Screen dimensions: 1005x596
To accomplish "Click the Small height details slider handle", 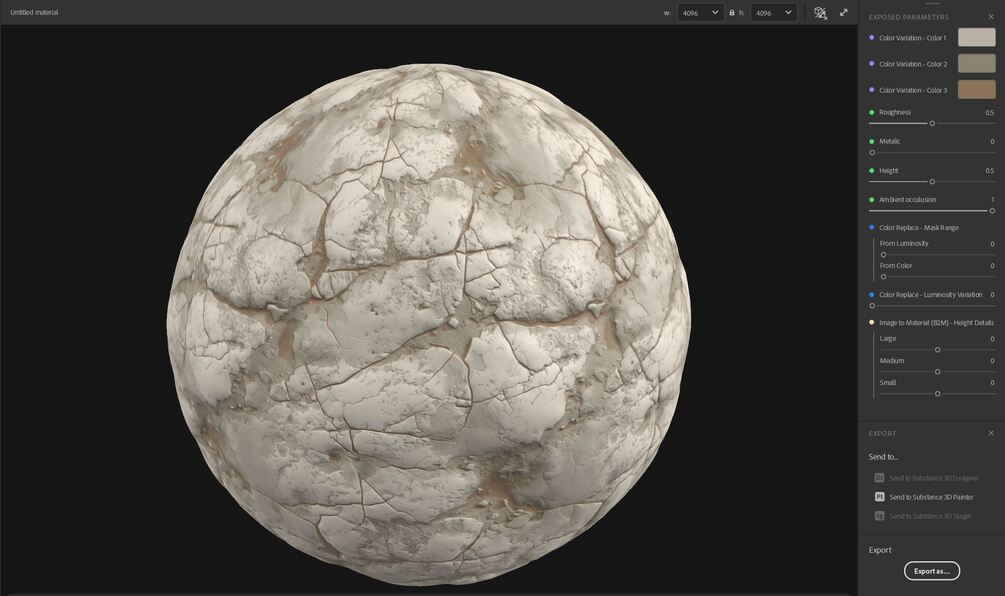I will (937, 393).
